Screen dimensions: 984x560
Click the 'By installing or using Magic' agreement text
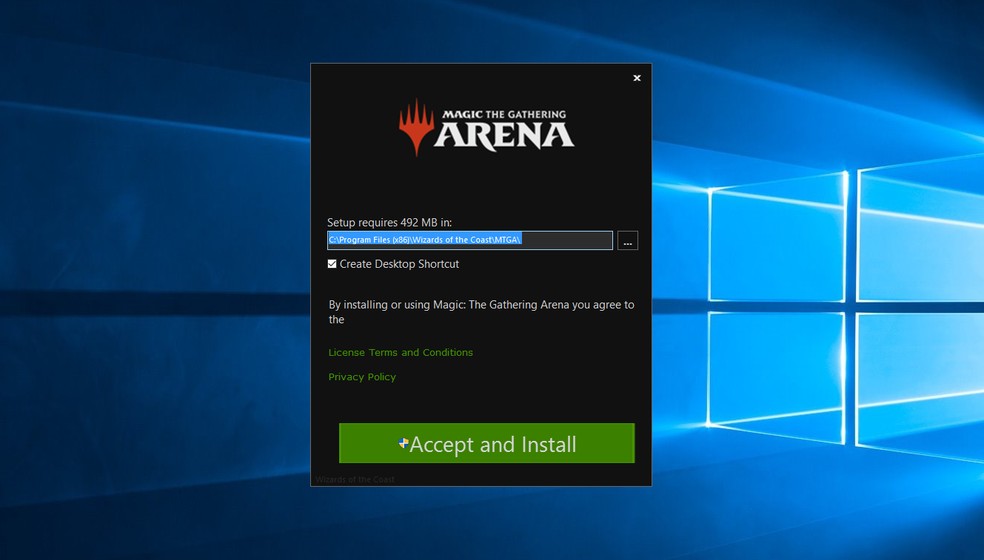(x=481, y=312)
